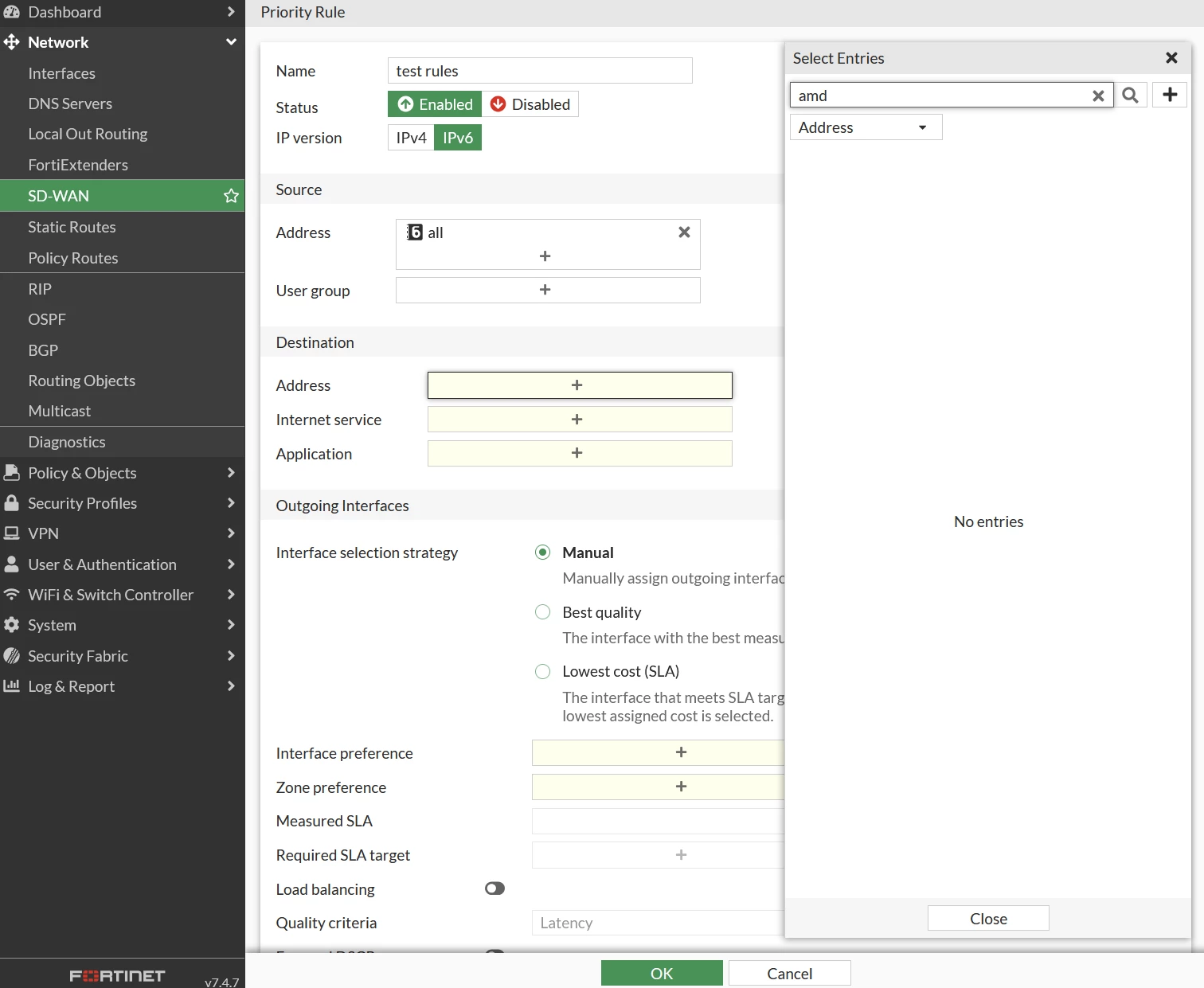Click the rule Name input field
Screen dimensions: 1204x988
(x=540, y=71)
